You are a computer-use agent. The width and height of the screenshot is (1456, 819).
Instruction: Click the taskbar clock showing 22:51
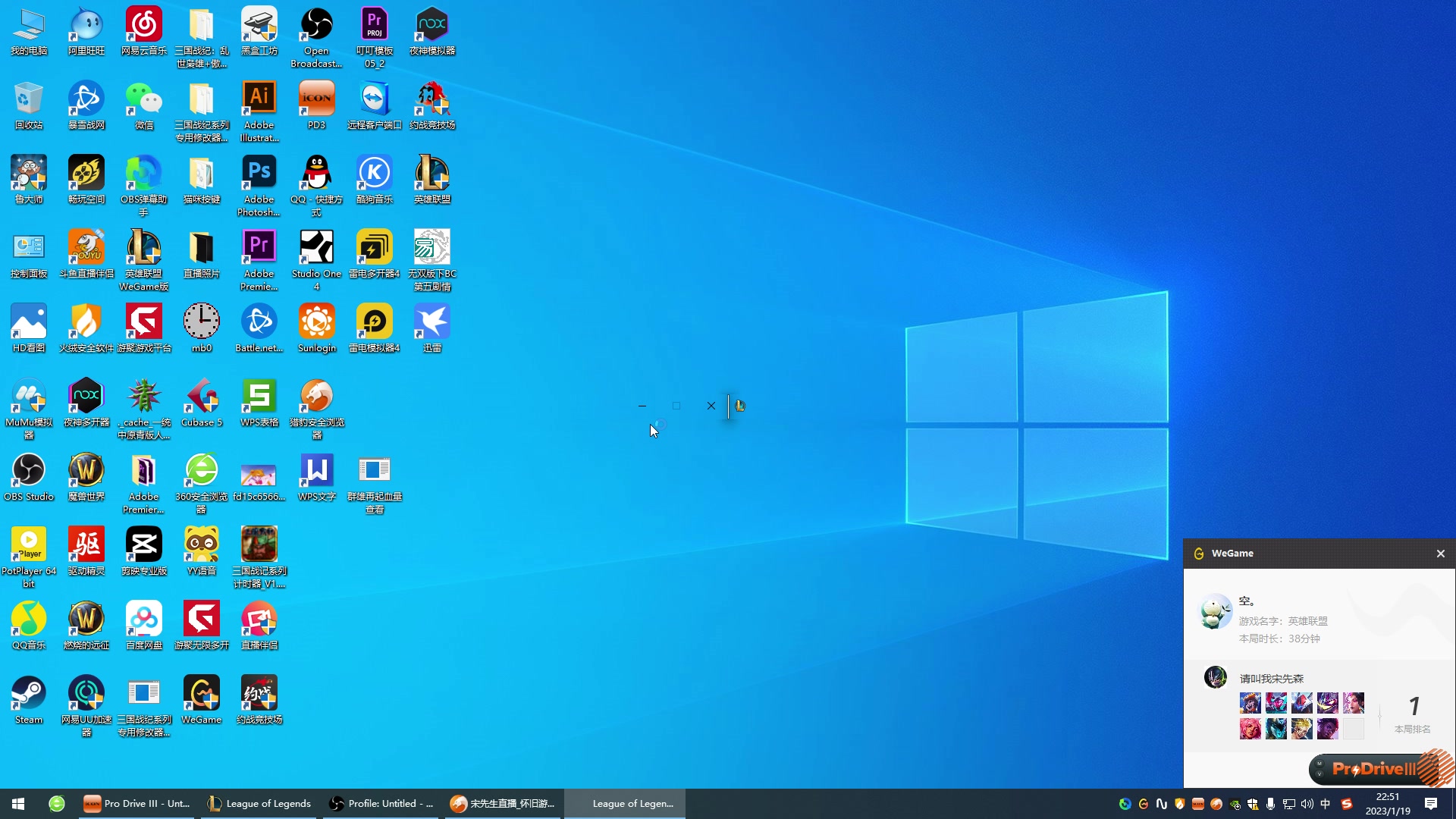point(1388,804)
